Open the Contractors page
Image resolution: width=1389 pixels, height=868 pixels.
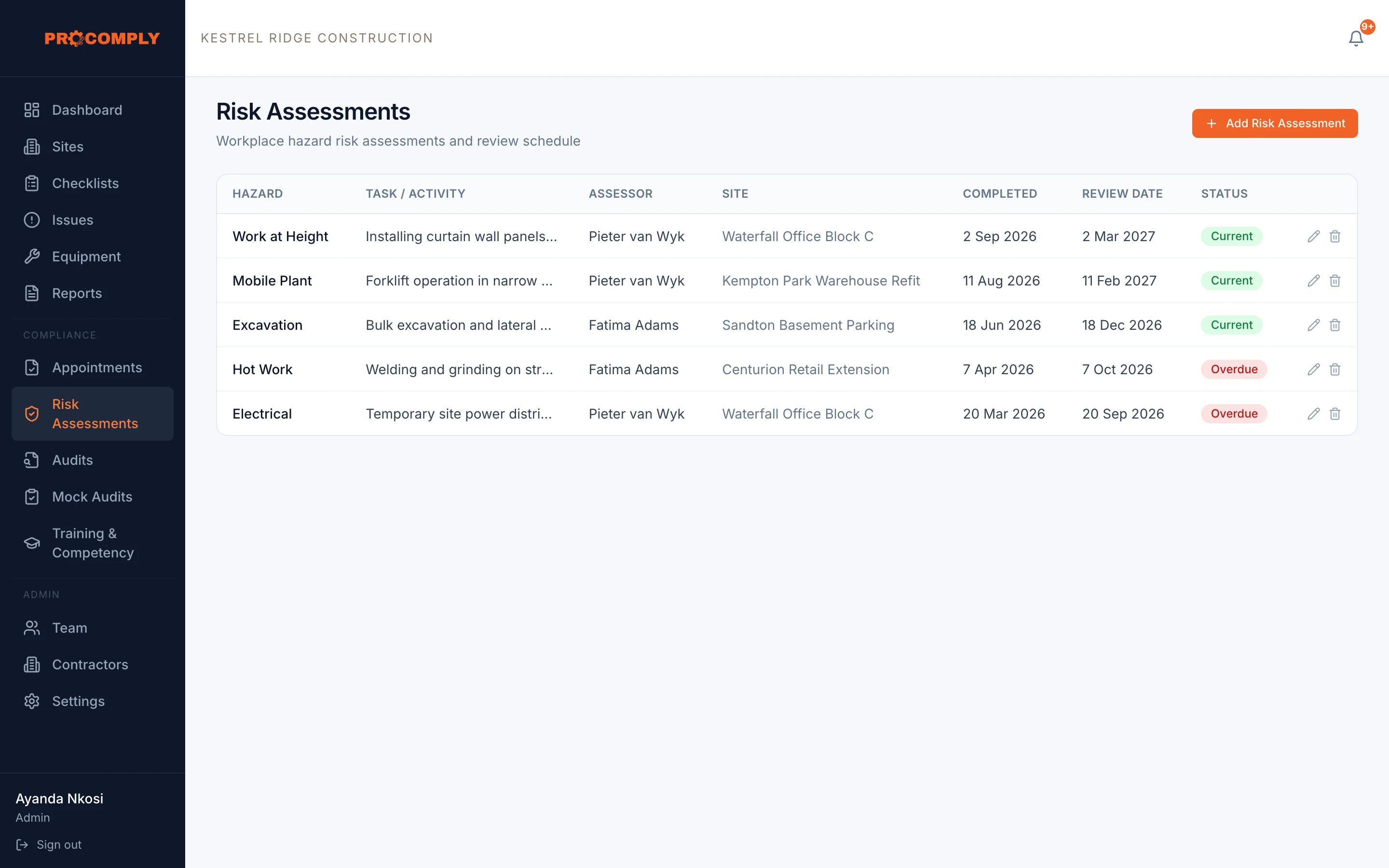pos(93,664)
